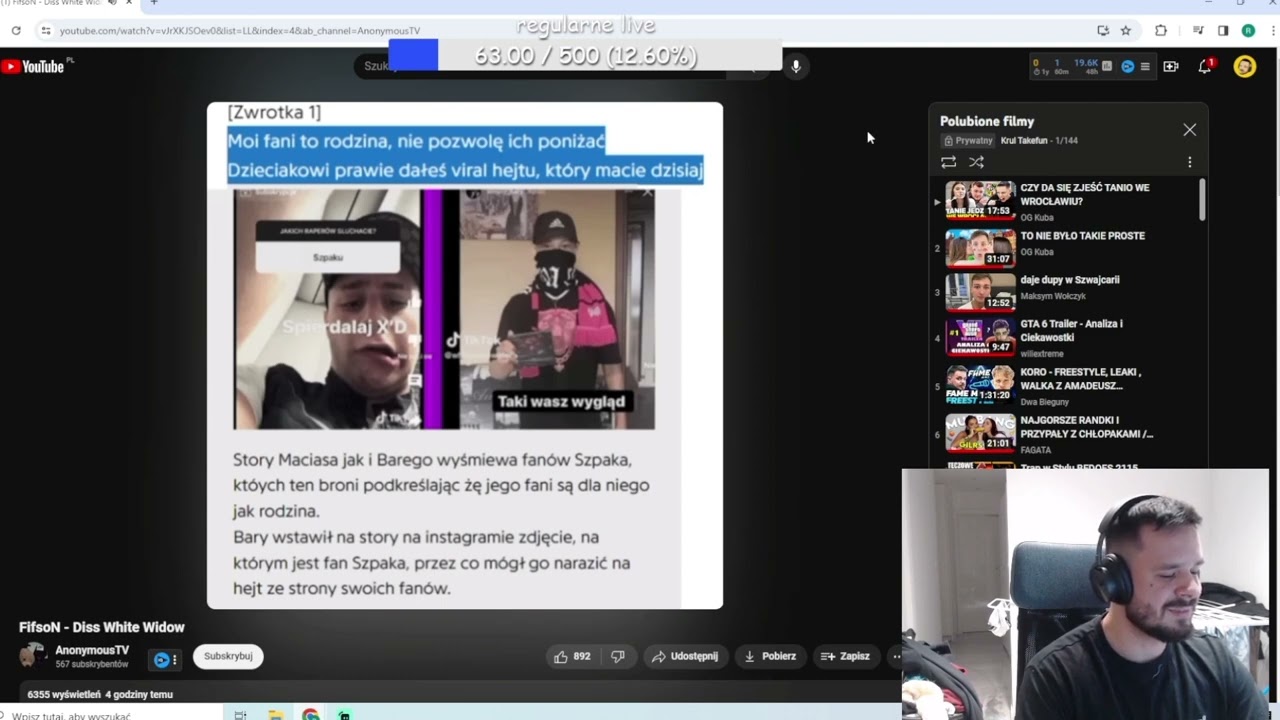Dislike the video
The height and width of the screenshot is (720, 1280).
(618, 657)
